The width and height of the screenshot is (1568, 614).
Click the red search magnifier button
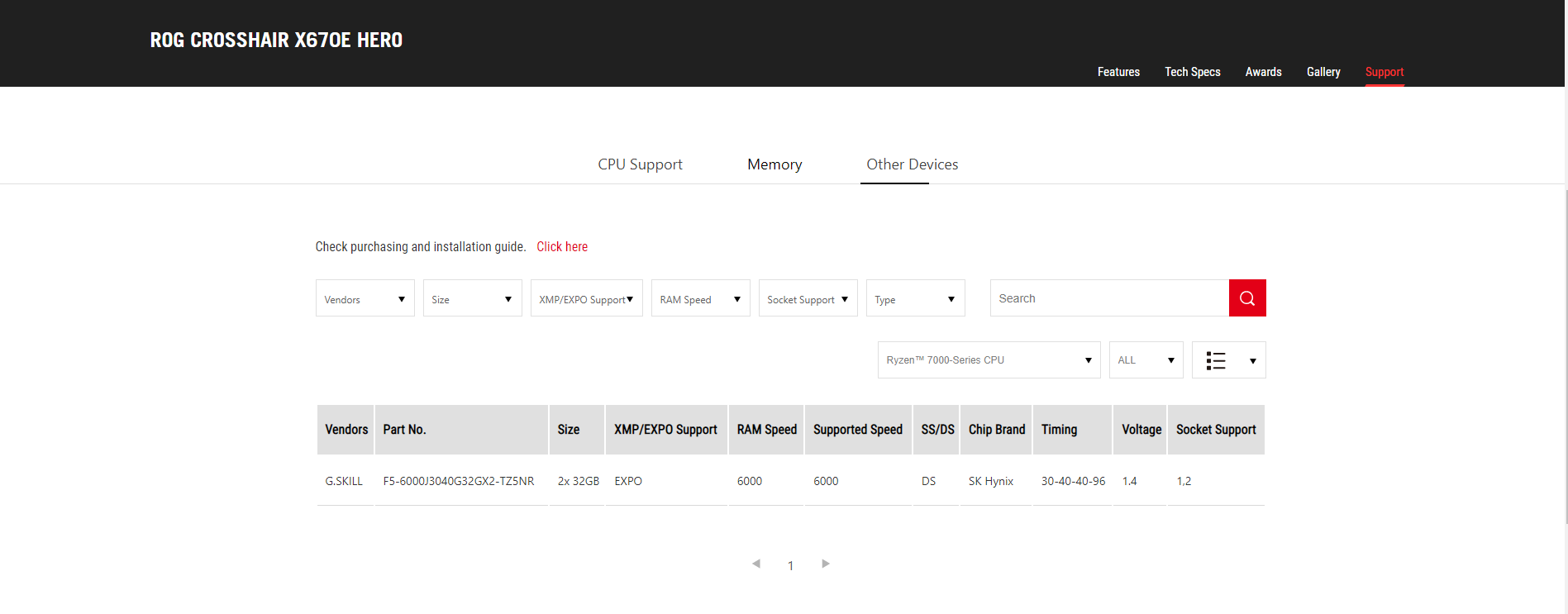pyautogui.click(x=1247, y=297)
